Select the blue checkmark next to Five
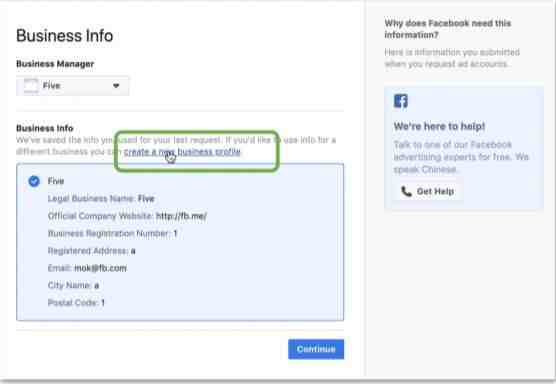556x384 pixels. 34,181
